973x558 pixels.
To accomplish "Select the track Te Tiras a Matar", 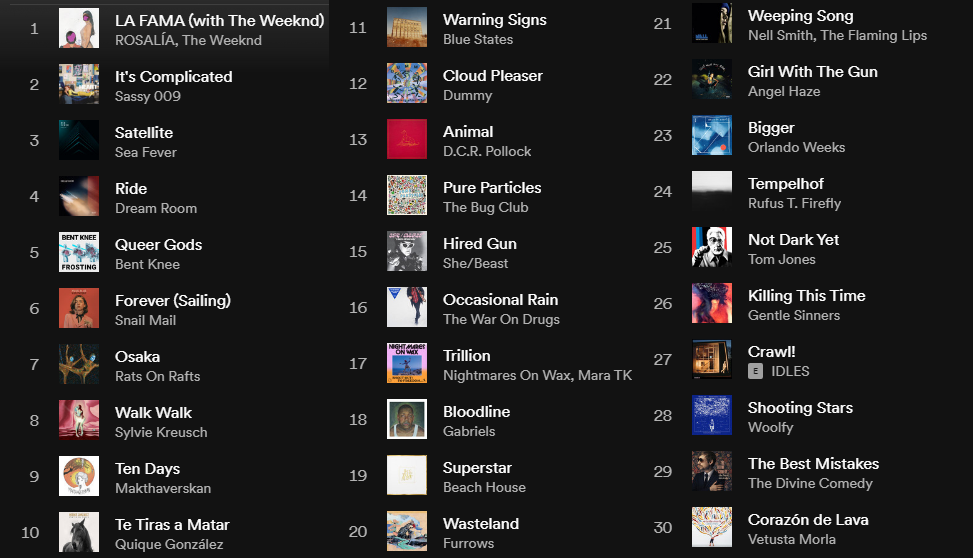I will click(x=172, y=525).
